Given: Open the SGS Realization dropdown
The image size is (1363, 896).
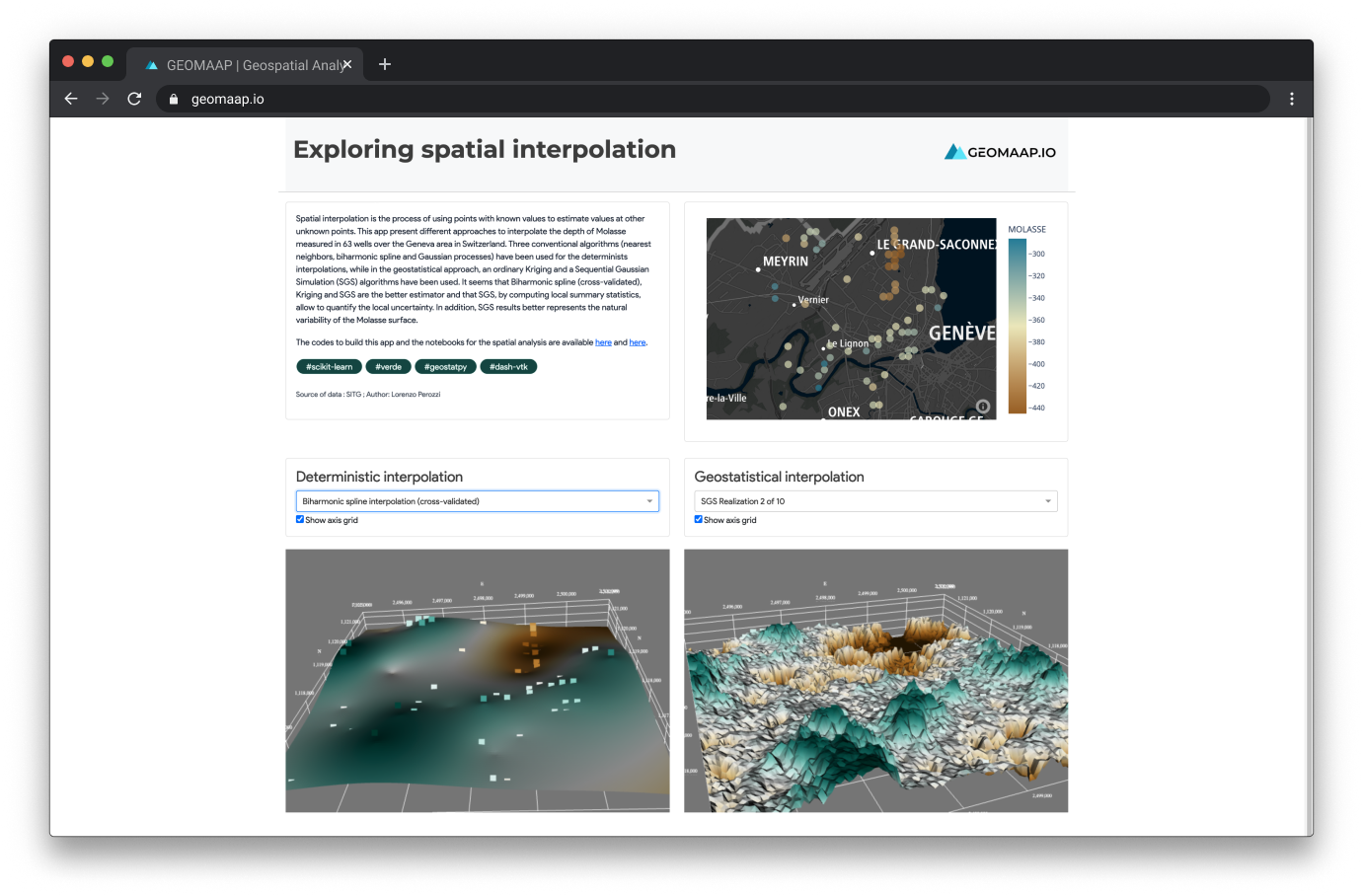Looking at the screenshot, I should pyautogui.click(x=875, y=501).
